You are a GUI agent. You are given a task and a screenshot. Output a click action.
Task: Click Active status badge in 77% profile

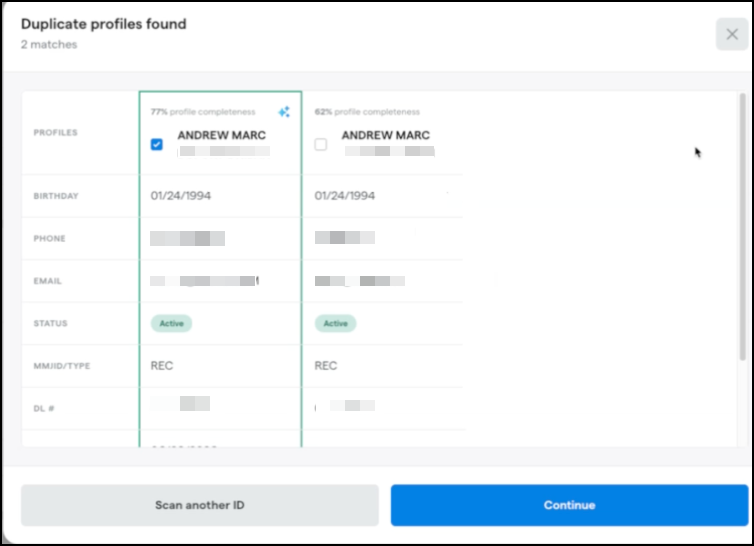pyautogui.click(x=172, y=323)
